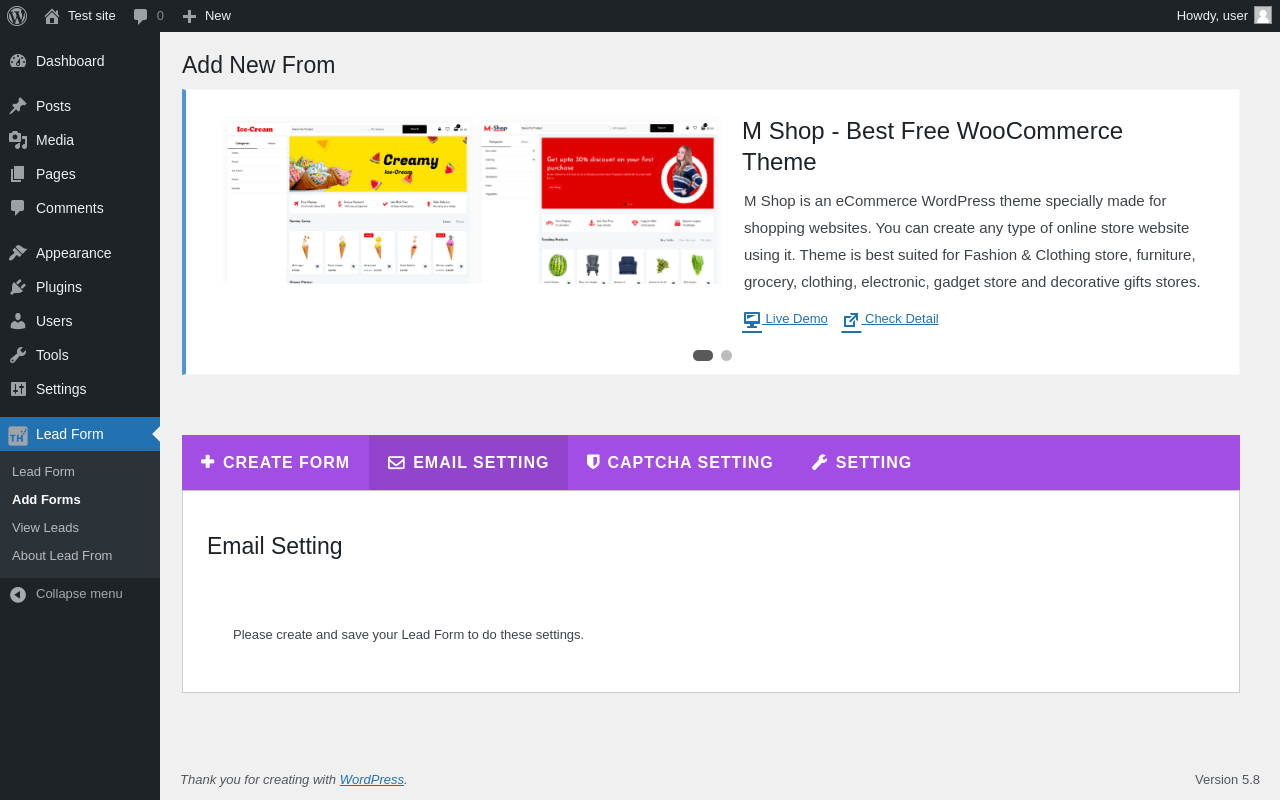Click the Settings sliders icon
1280x800 pixels.
point(18,389)
